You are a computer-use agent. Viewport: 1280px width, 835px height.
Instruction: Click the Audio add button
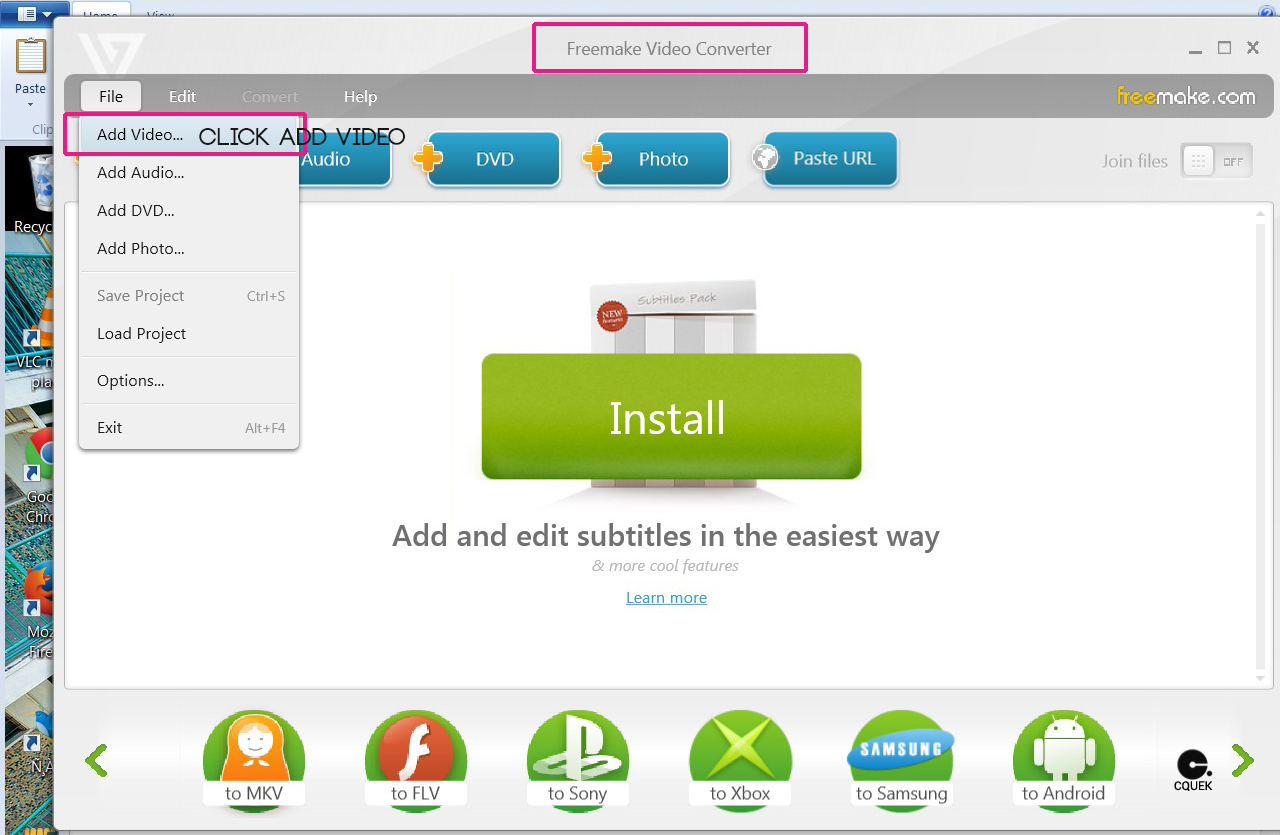pyautogui.click(x=344, y=159)
